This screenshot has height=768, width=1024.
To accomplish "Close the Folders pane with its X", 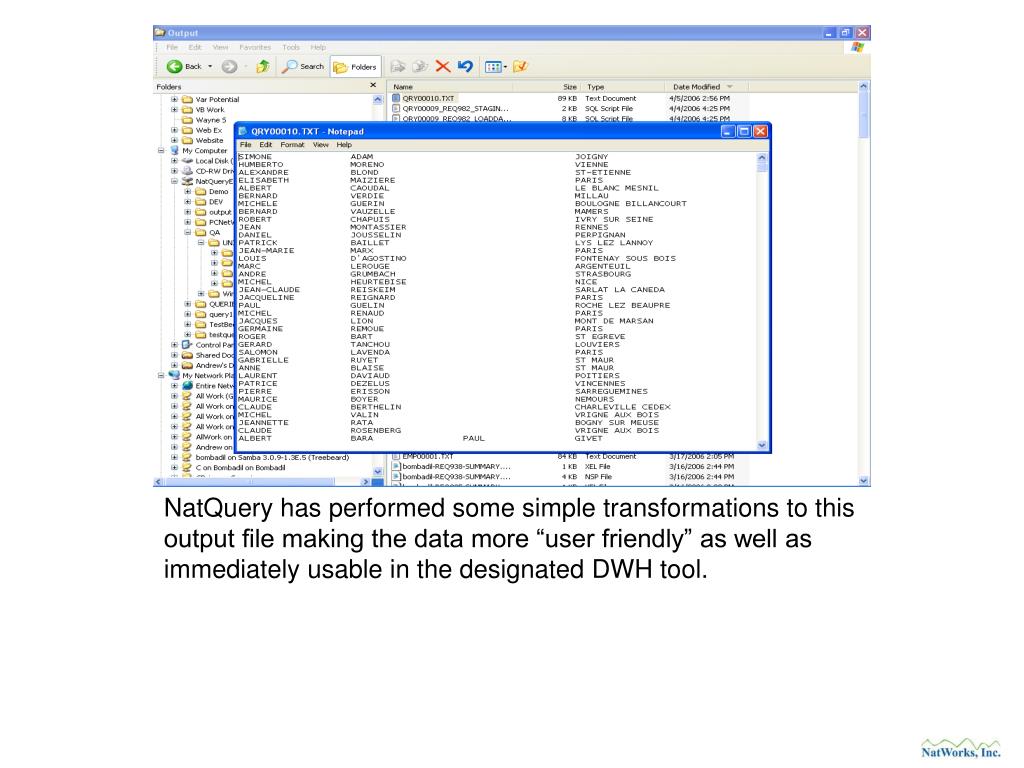I will [373, 86].
